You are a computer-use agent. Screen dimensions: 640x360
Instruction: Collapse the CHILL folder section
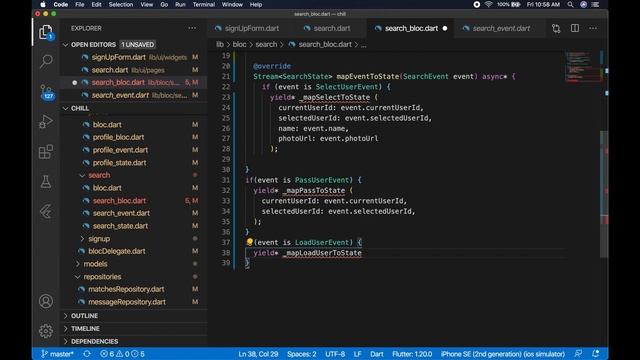[66, 108]
